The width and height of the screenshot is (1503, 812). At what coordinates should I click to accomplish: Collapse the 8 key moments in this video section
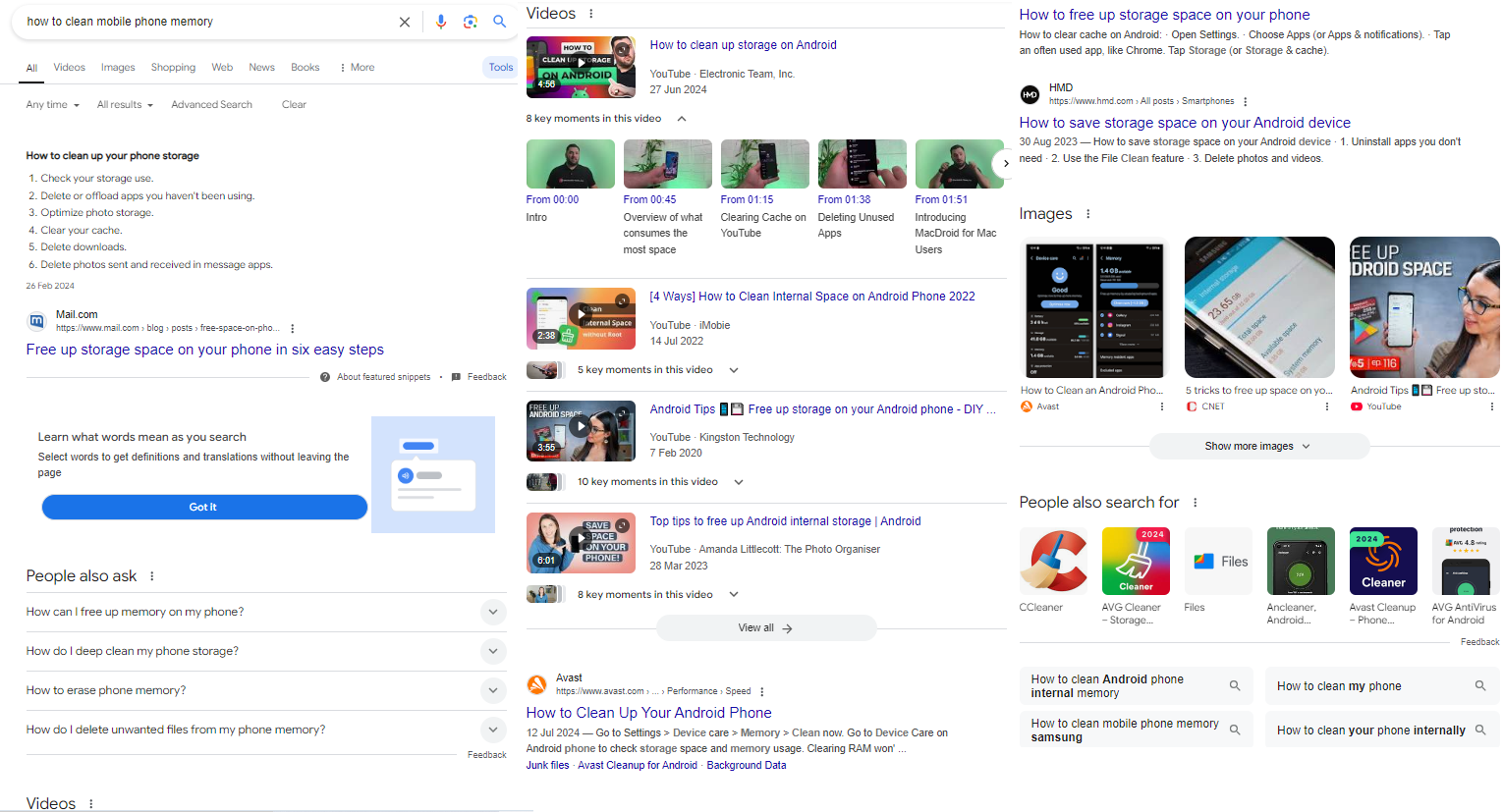coord(682,119)
